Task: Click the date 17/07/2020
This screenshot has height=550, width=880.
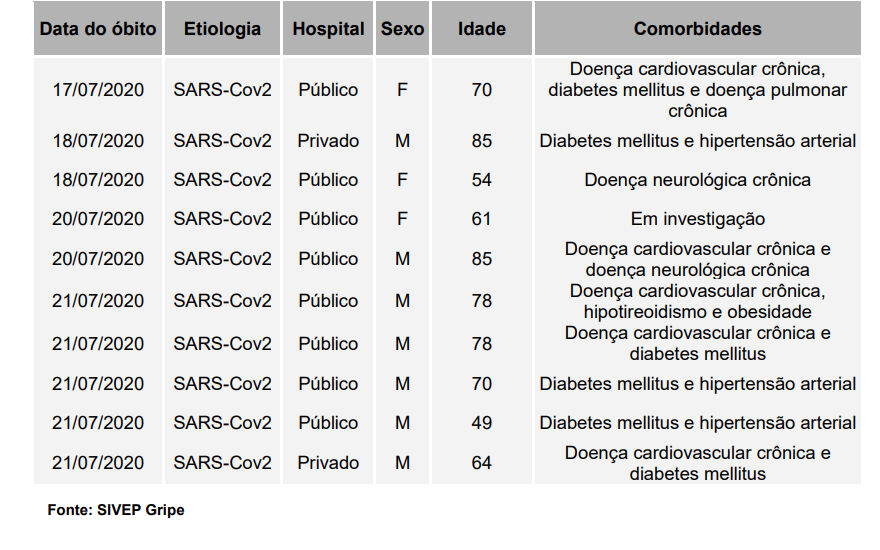Action: [98, 90]
